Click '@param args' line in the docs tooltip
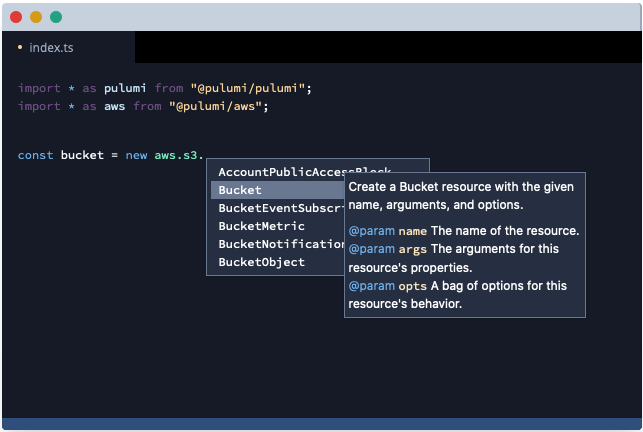This screenshot has height=432, width=643. coord(454,258)
